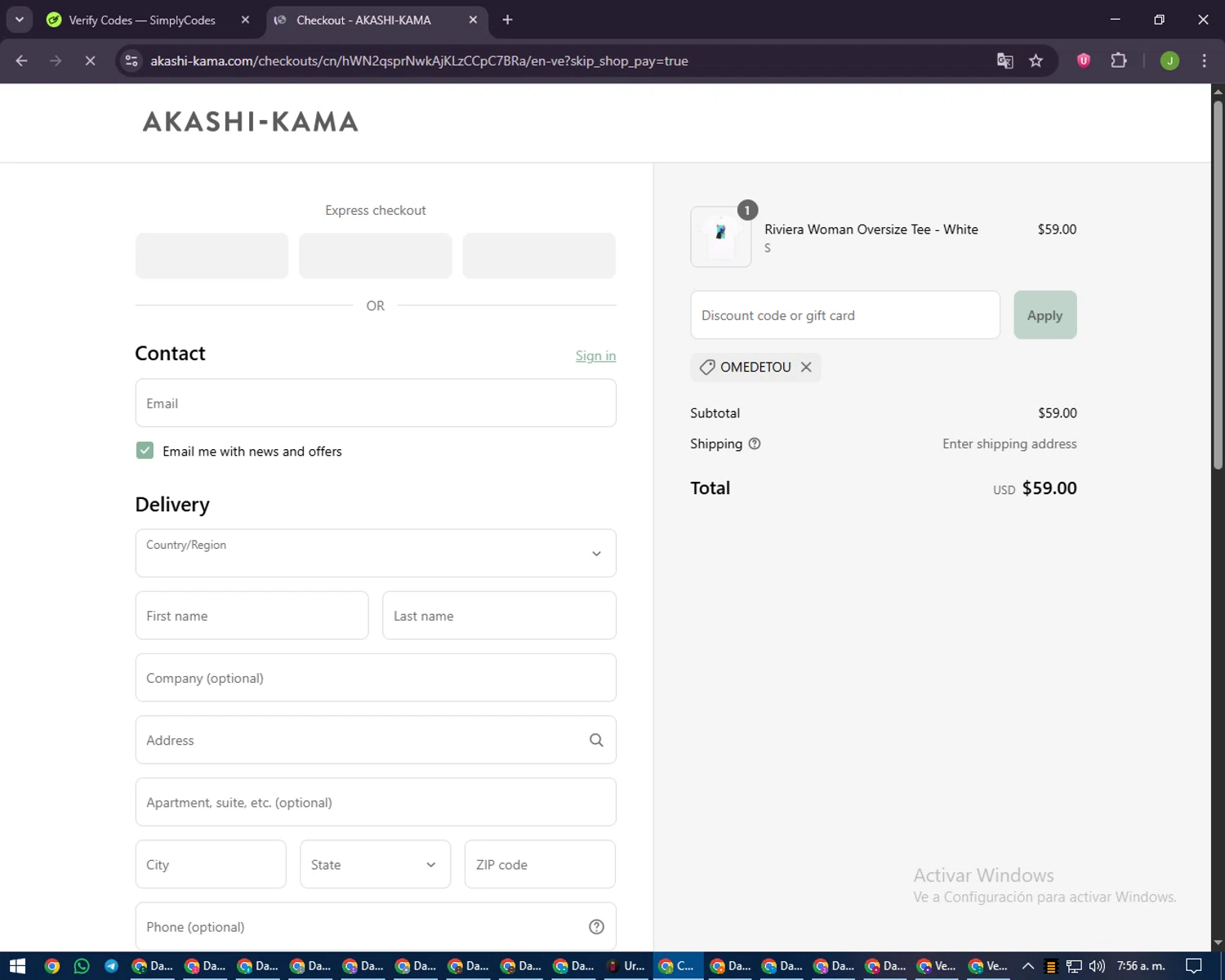Click the Company (optional) field

click(x=376, y=678)
